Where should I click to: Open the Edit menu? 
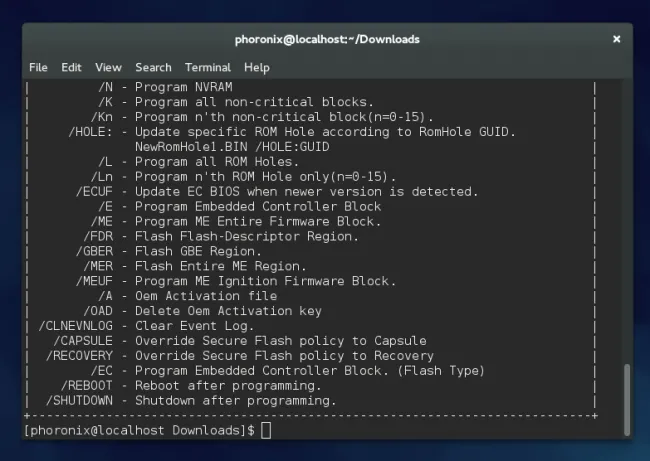tap(71, 67)
